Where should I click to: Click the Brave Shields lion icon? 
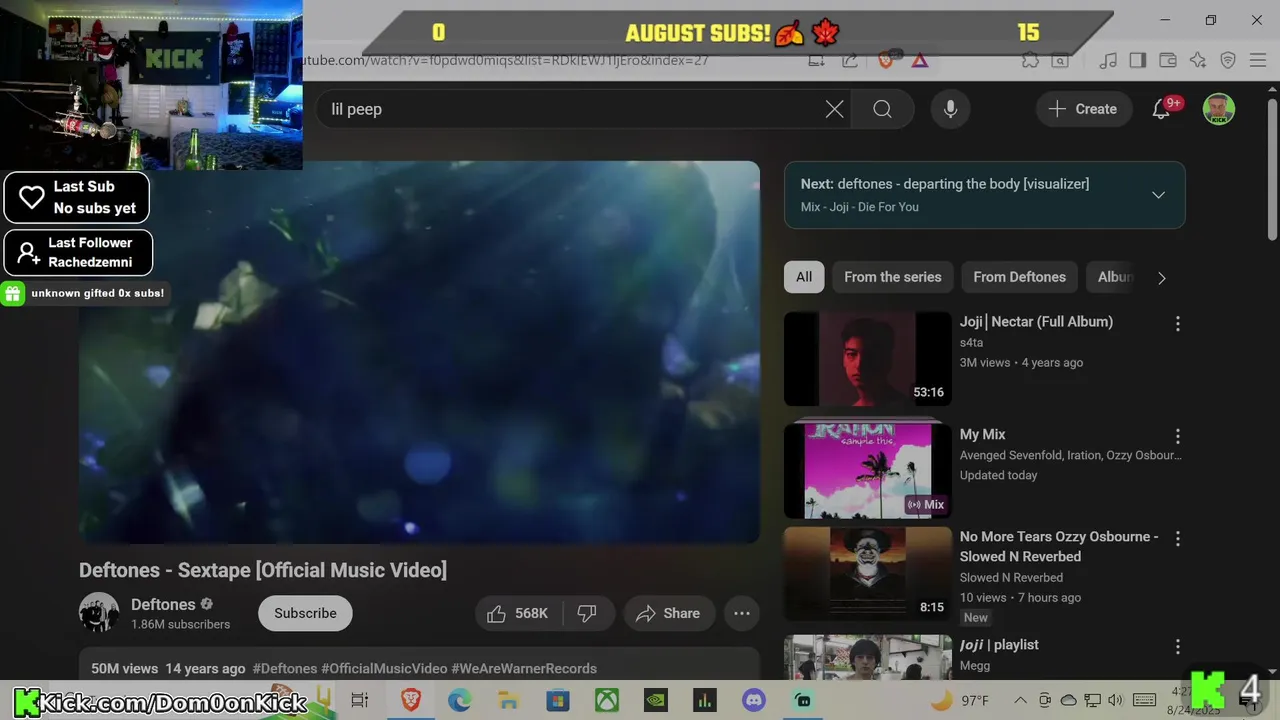(x=885, y=60)
